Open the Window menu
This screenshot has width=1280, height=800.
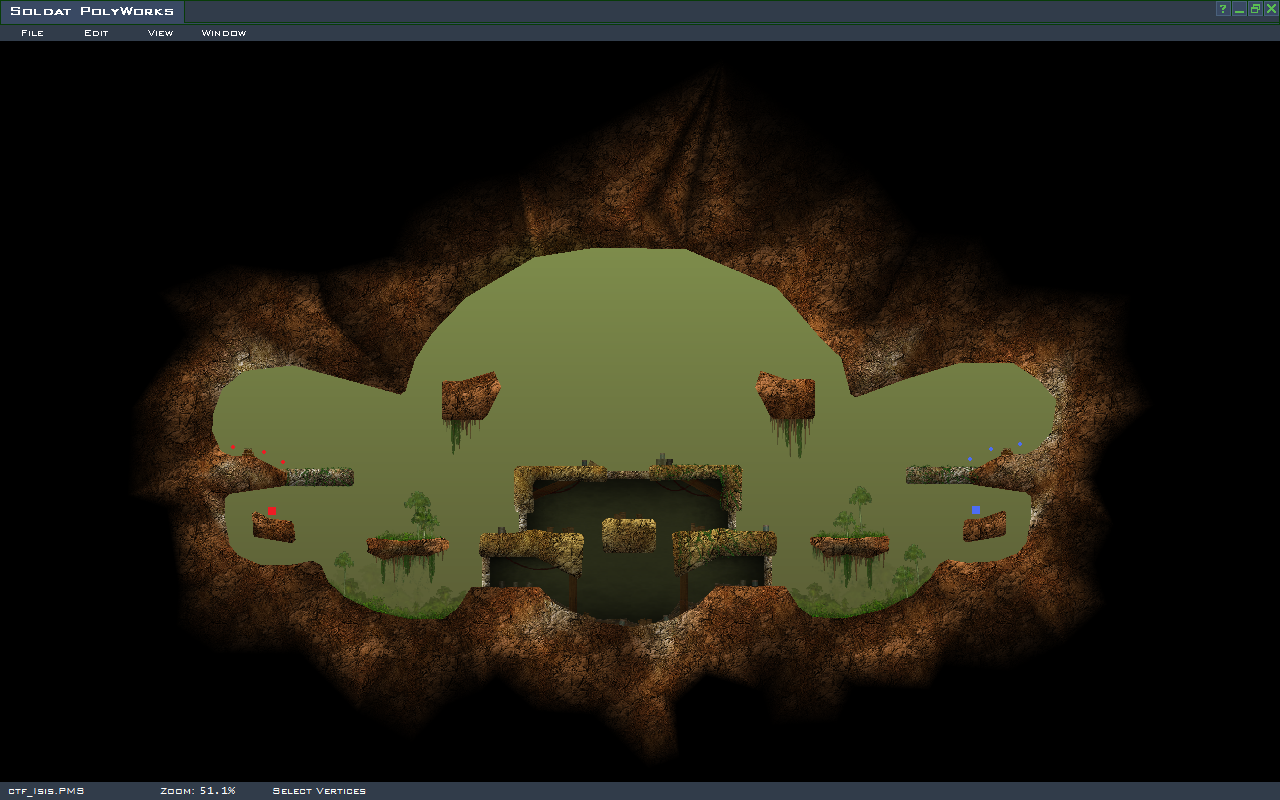223,33
